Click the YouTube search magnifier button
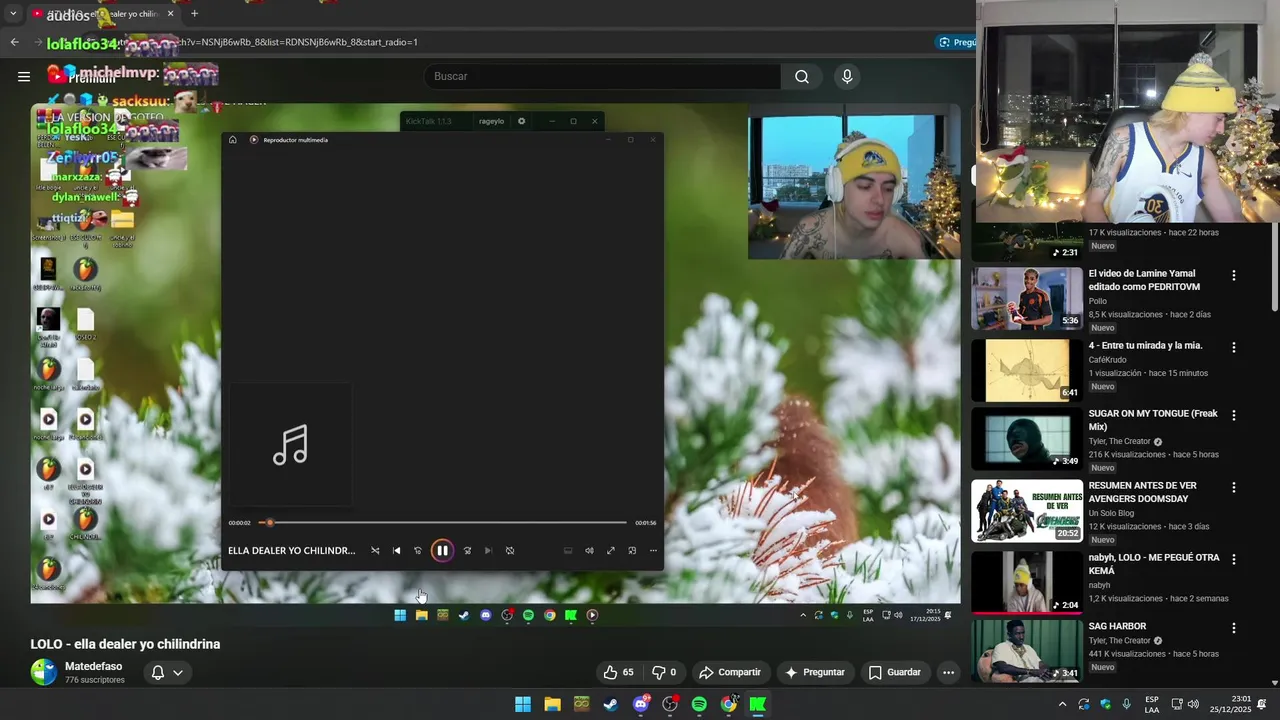This screenshot has width=1280, height=720. click(x=802, y=76)
